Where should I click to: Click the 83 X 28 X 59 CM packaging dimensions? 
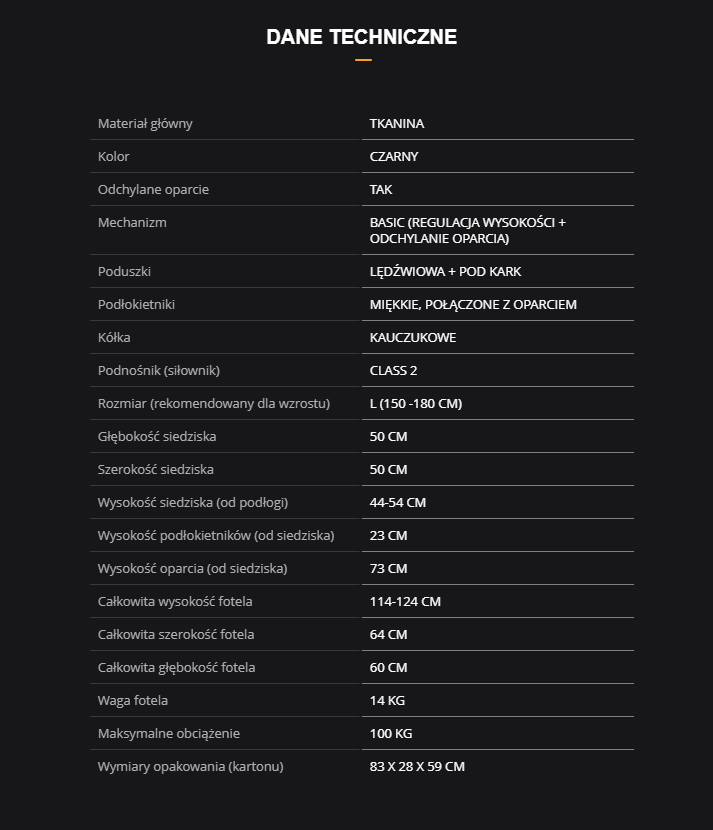(417, 767)
